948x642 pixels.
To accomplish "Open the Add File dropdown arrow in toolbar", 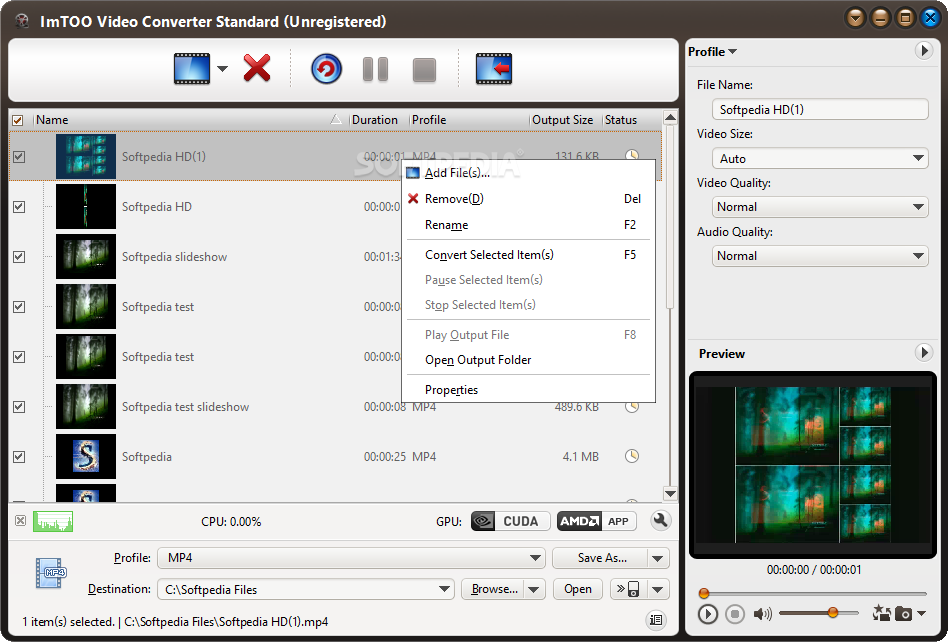I will tap(222, 69).
